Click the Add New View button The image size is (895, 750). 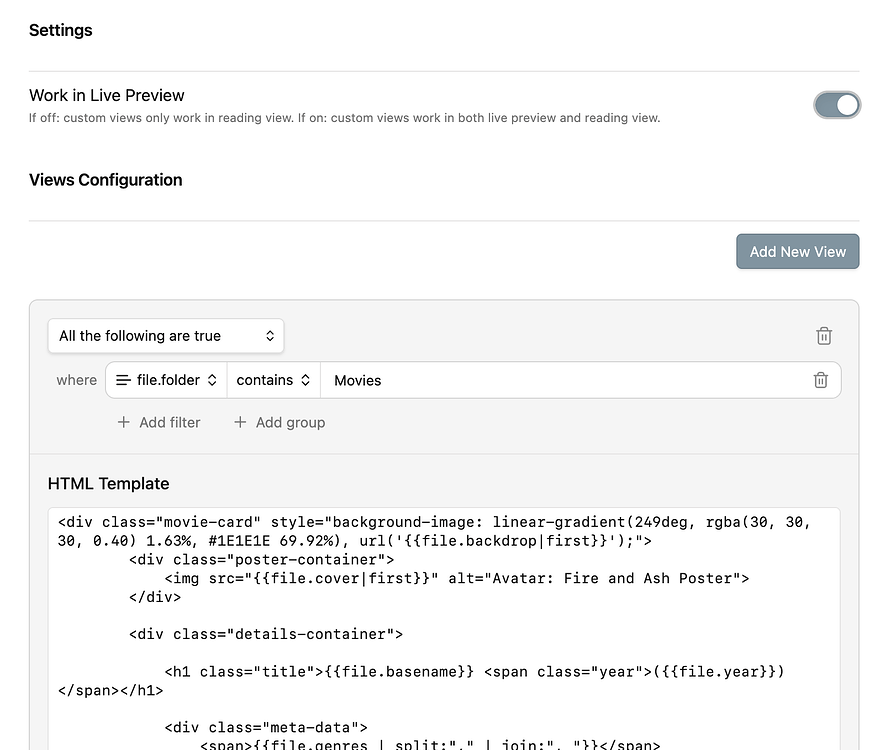click(x=797, y=251)
